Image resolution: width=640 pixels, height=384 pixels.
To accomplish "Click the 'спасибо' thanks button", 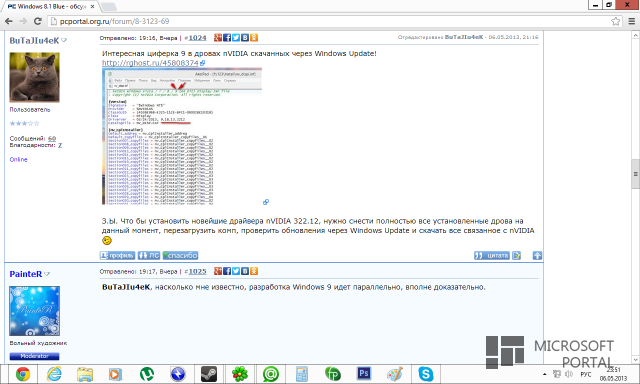I will (180, 255).
